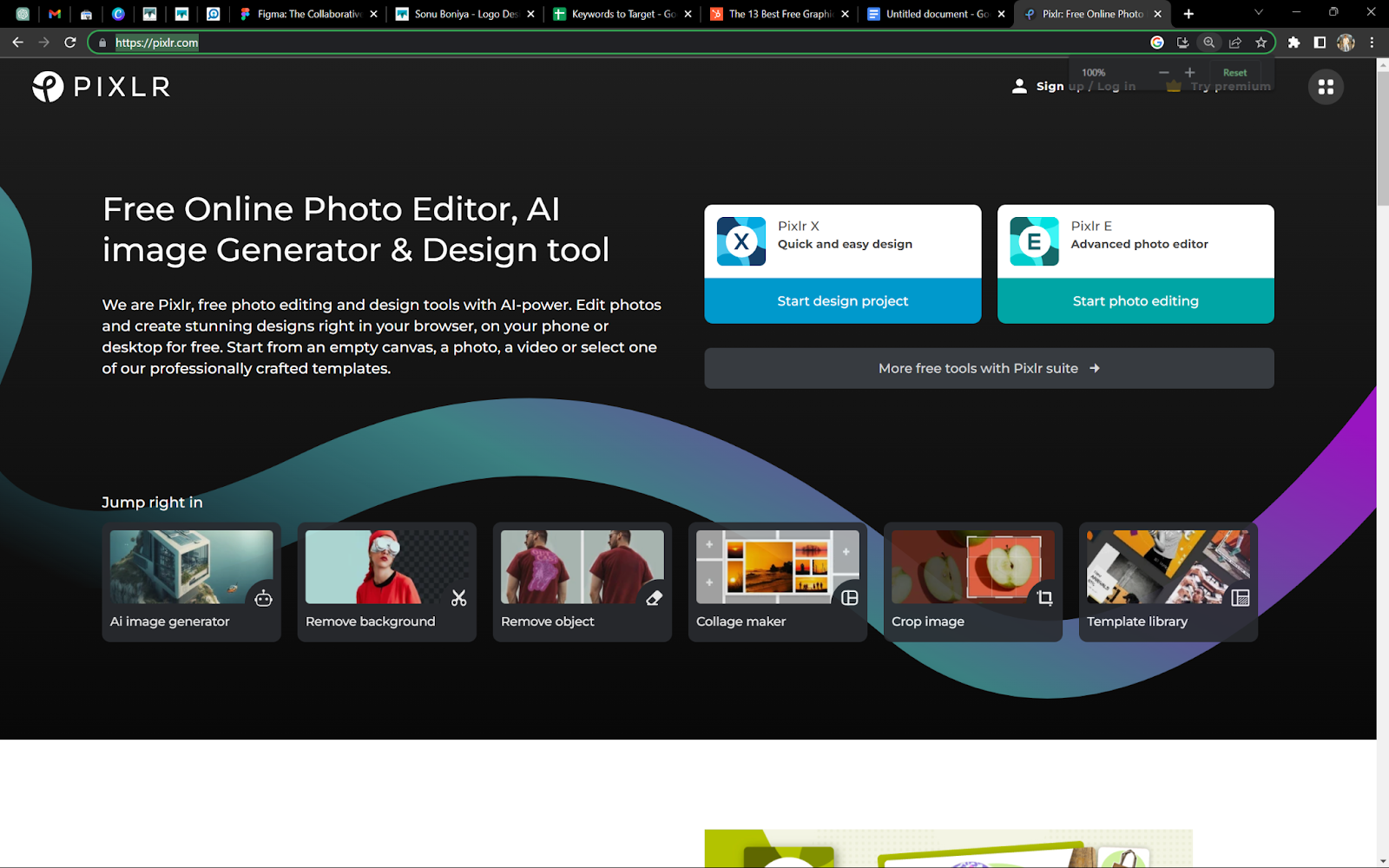Open the Chrome three-dot menu
Screen dimensions: 1389x868
click(1372, 43)
